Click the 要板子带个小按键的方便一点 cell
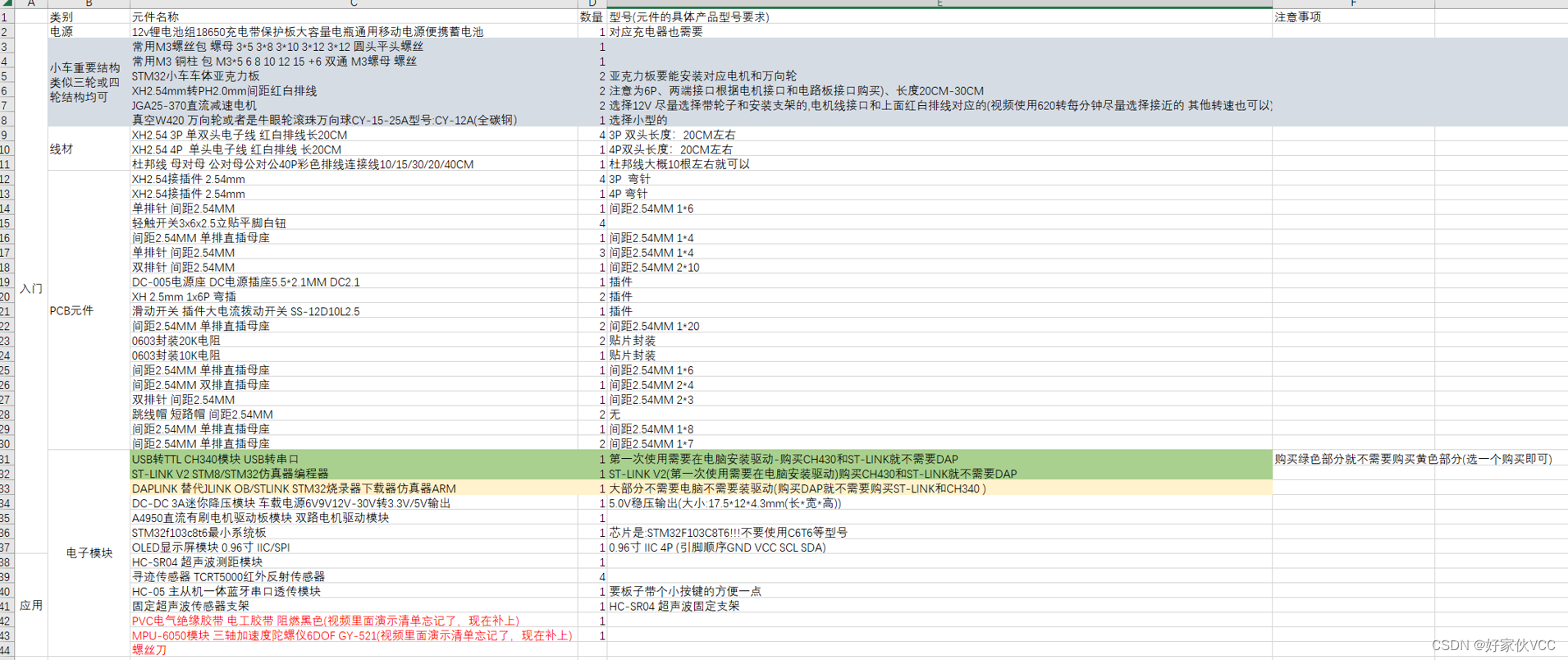This screenshot has height=660, width=1568. click(x=939, y=592)
